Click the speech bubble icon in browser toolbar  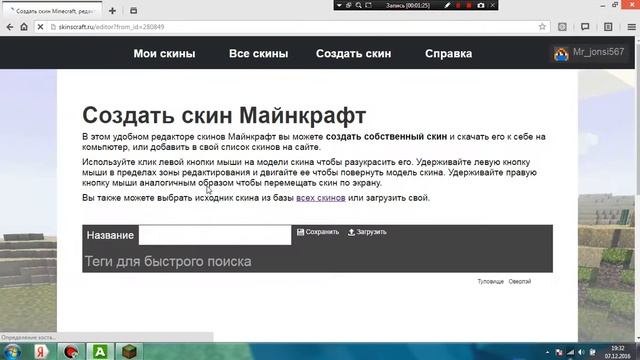(585, 27)
